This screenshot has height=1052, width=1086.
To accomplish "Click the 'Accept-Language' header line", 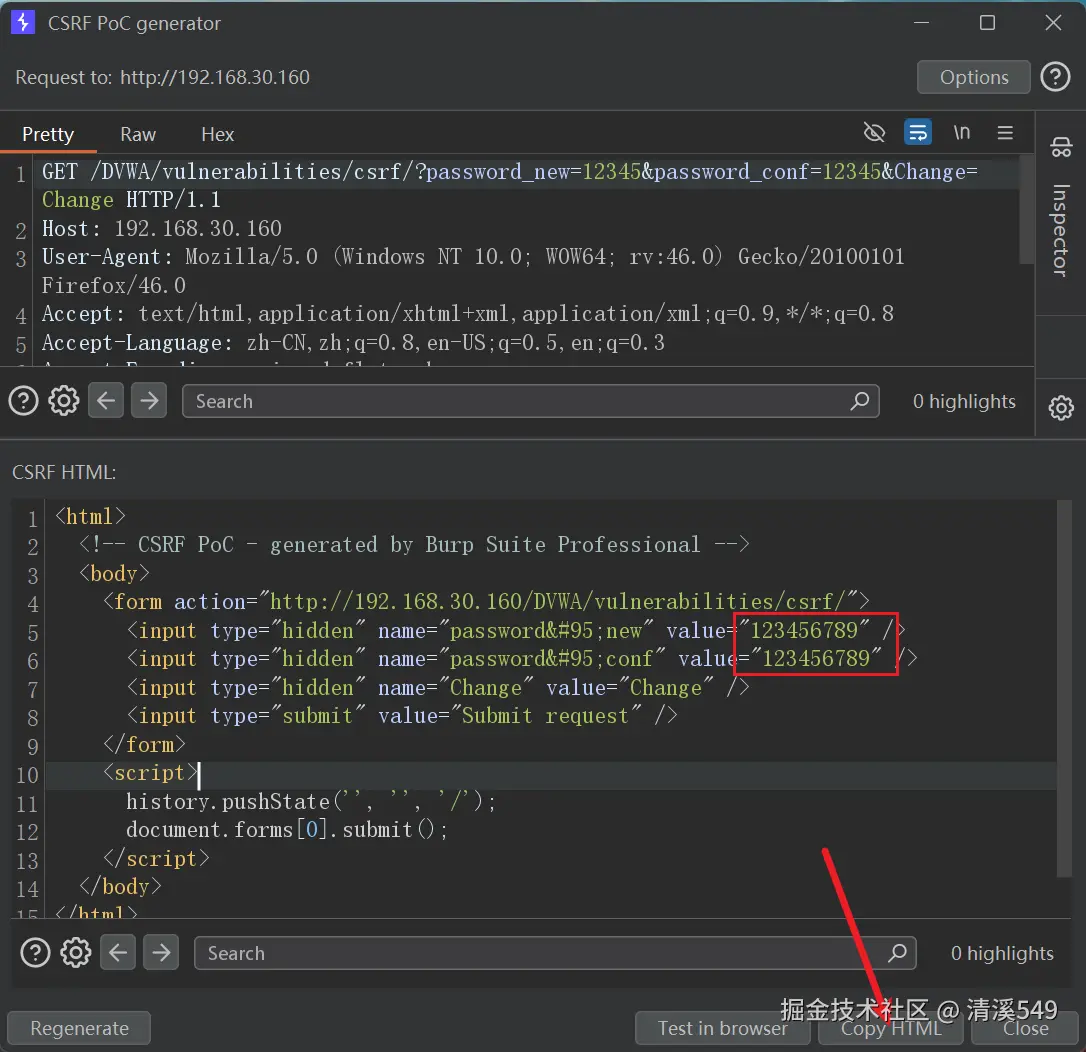I will pyautogui.click(x=353, y=342).
